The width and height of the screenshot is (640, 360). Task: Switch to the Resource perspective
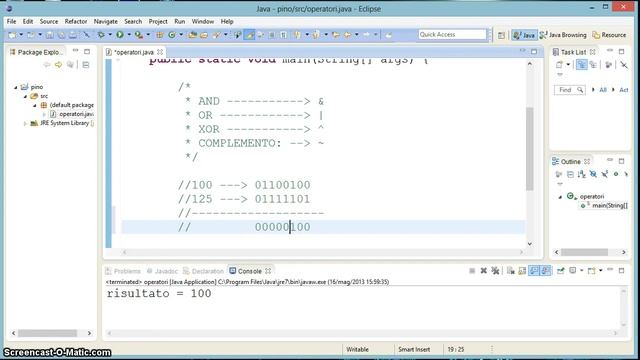click(609, 35)
